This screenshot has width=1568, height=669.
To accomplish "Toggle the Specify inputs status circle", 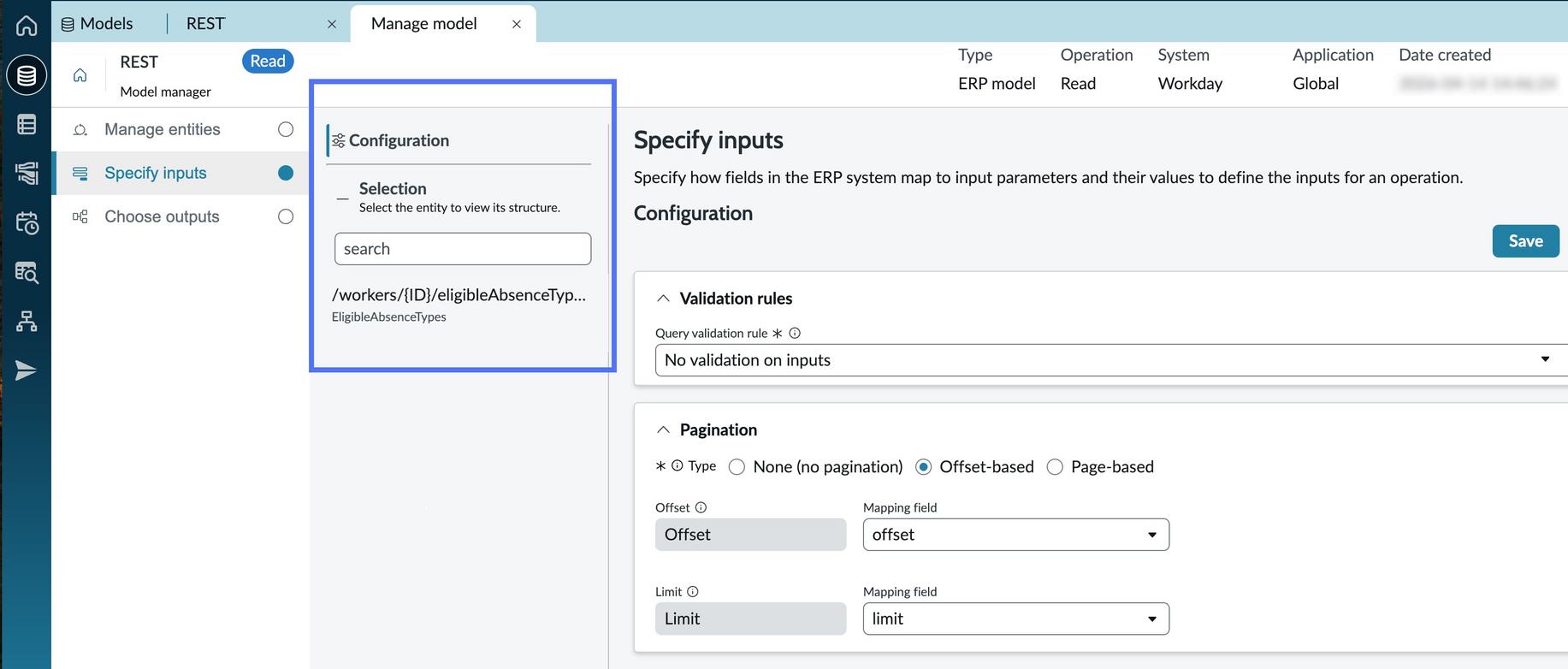I will coord(286,173).
